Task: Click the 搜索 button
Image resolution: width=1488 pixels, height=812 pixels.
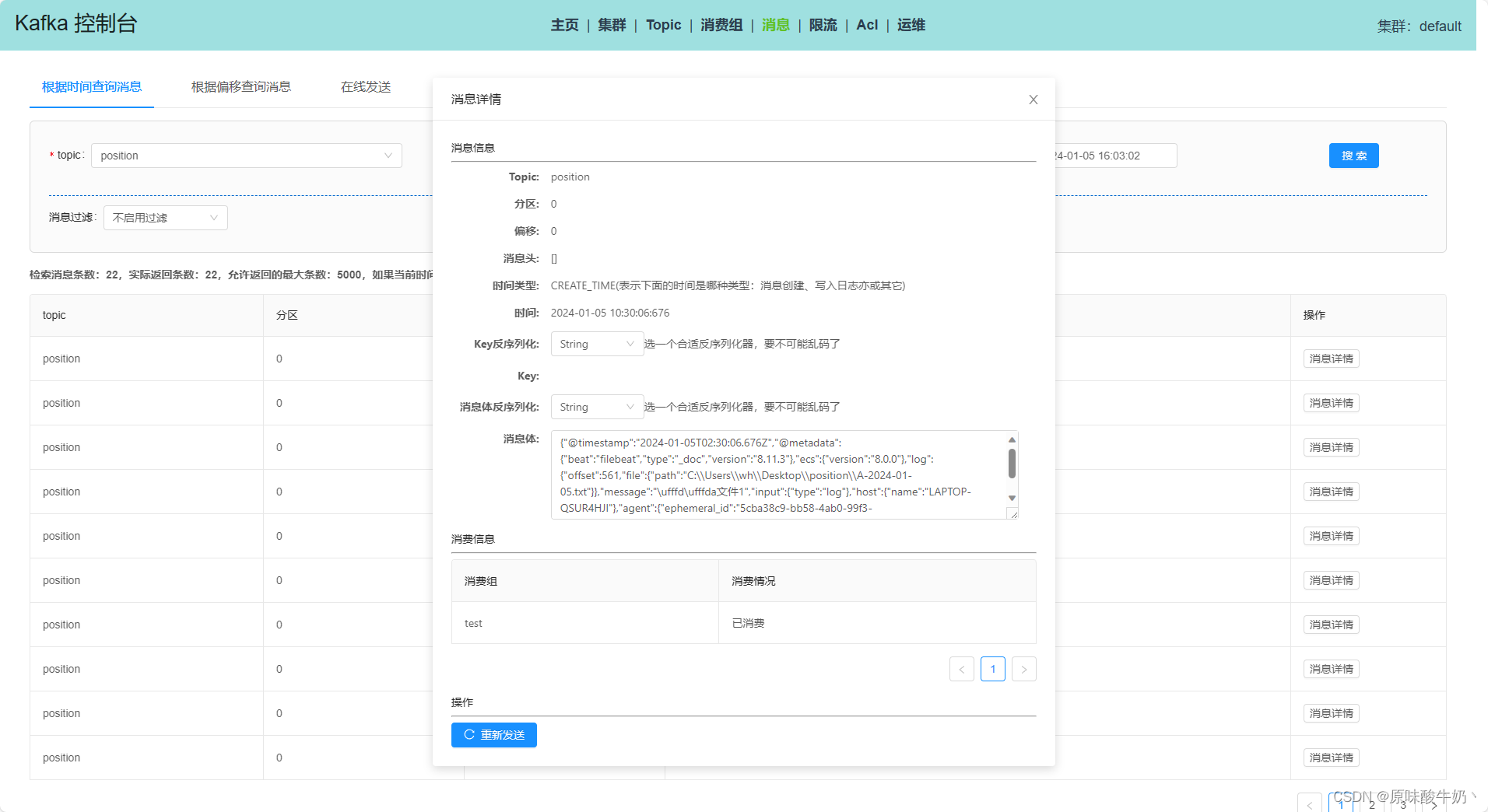Action: [x=1353, y=156]
